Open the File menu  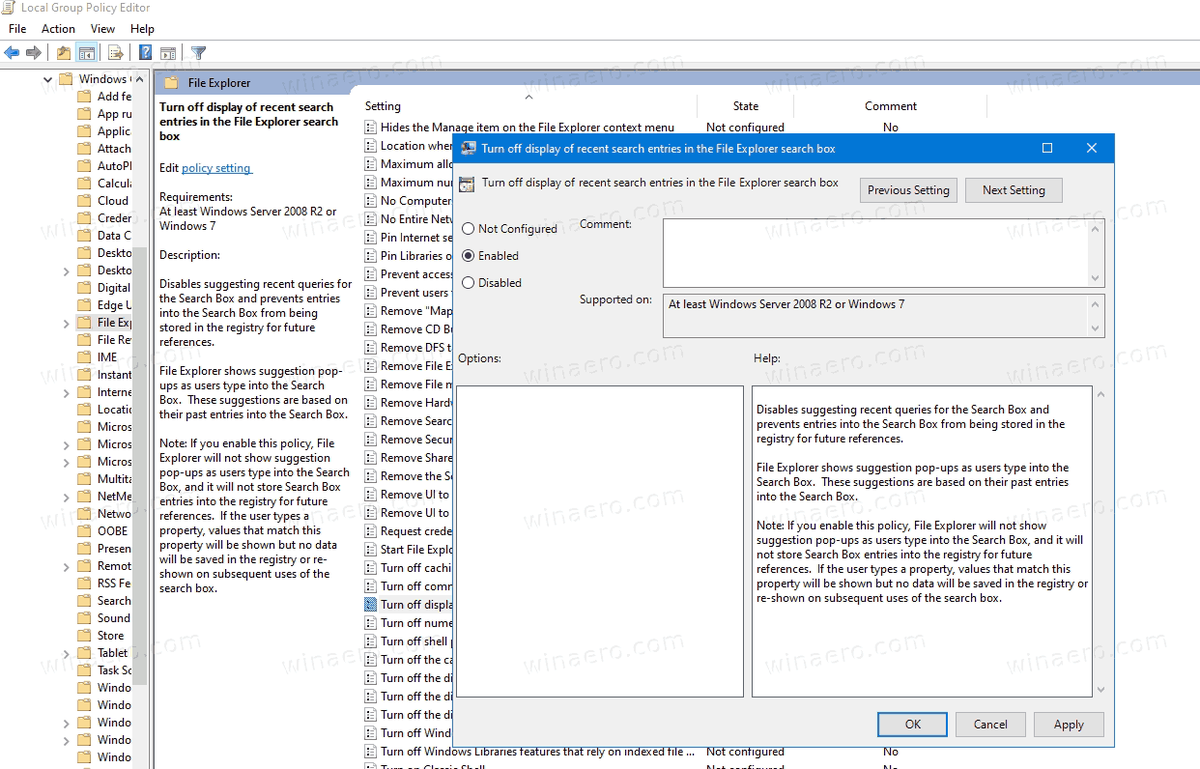pos(17,29)
